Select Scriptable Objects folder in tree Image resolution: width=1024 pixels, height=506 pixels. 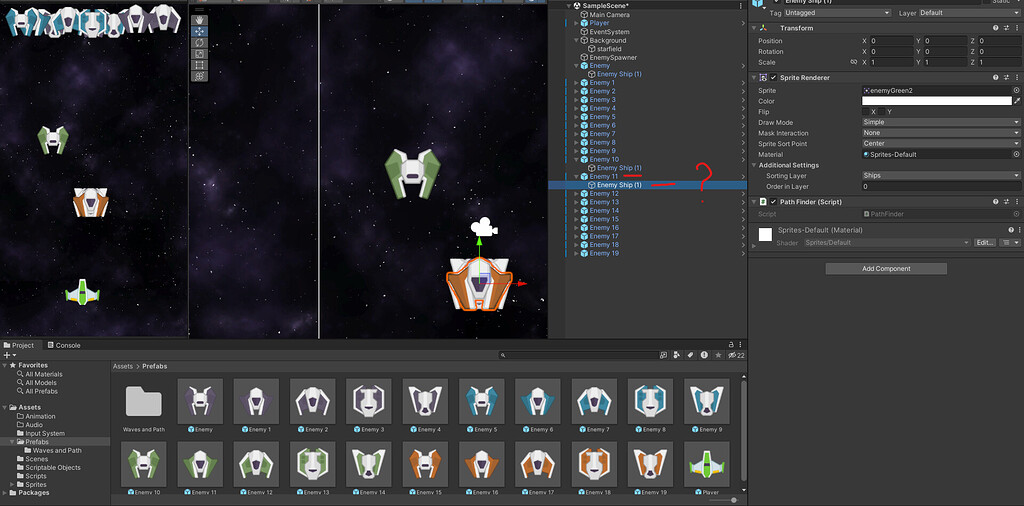(53, 467)
